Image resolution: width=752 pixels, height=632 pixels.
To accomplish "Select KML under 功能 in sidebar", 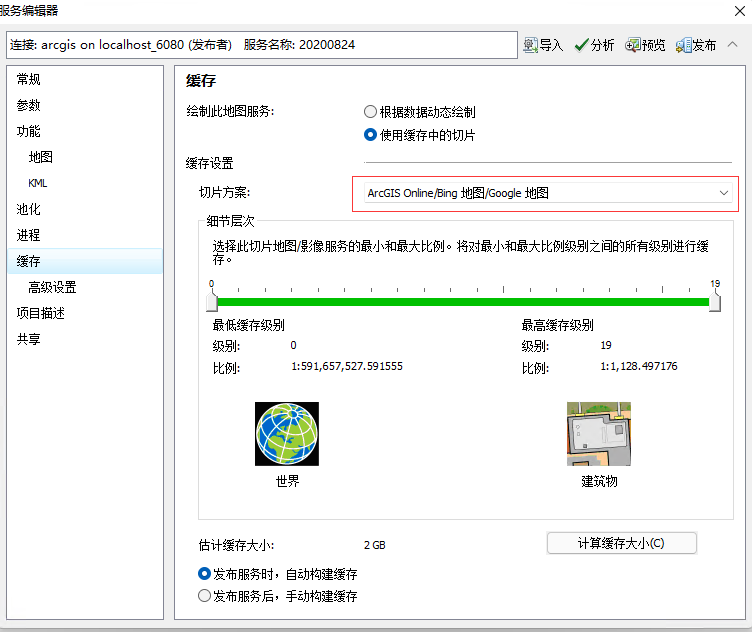I will coord(38,184).
